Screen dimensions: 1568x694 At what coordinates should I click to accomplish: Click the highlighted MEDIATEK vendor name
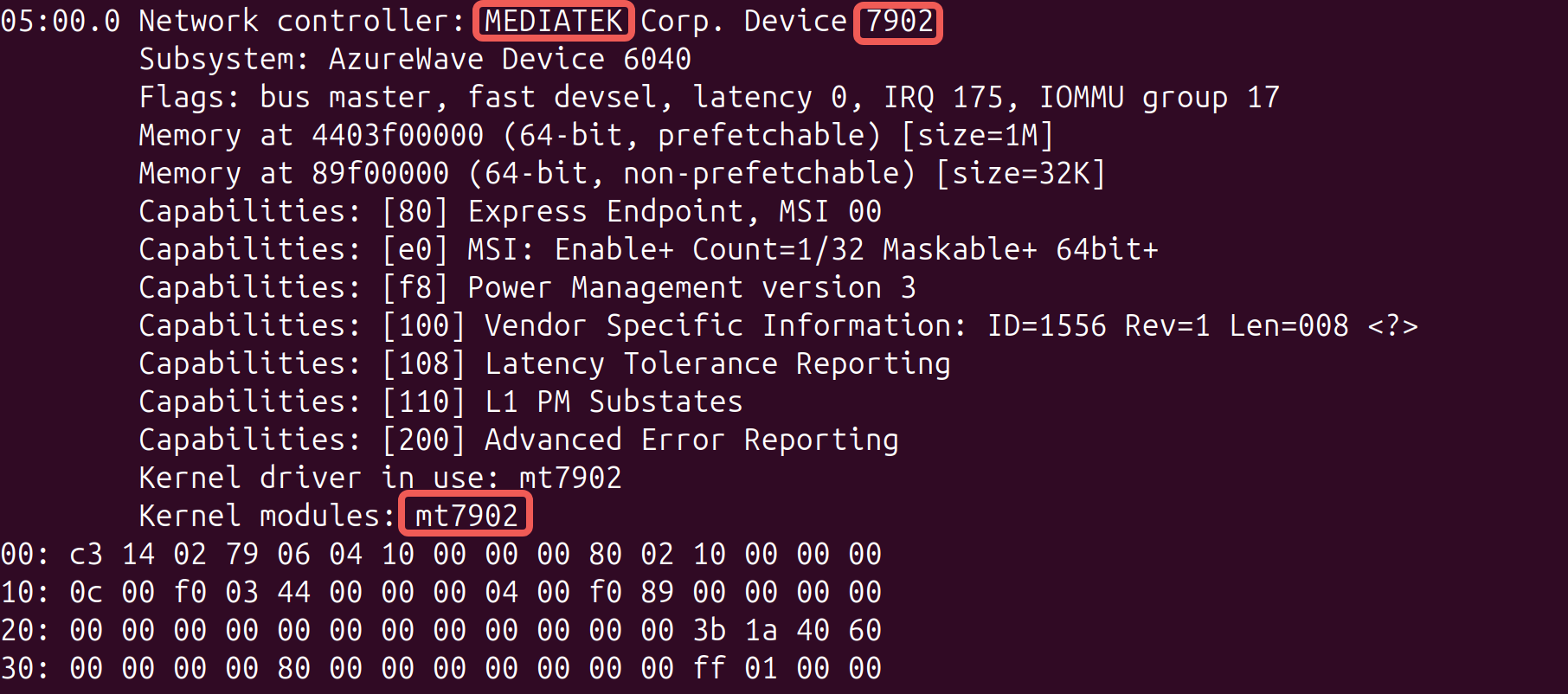point(554,21)
